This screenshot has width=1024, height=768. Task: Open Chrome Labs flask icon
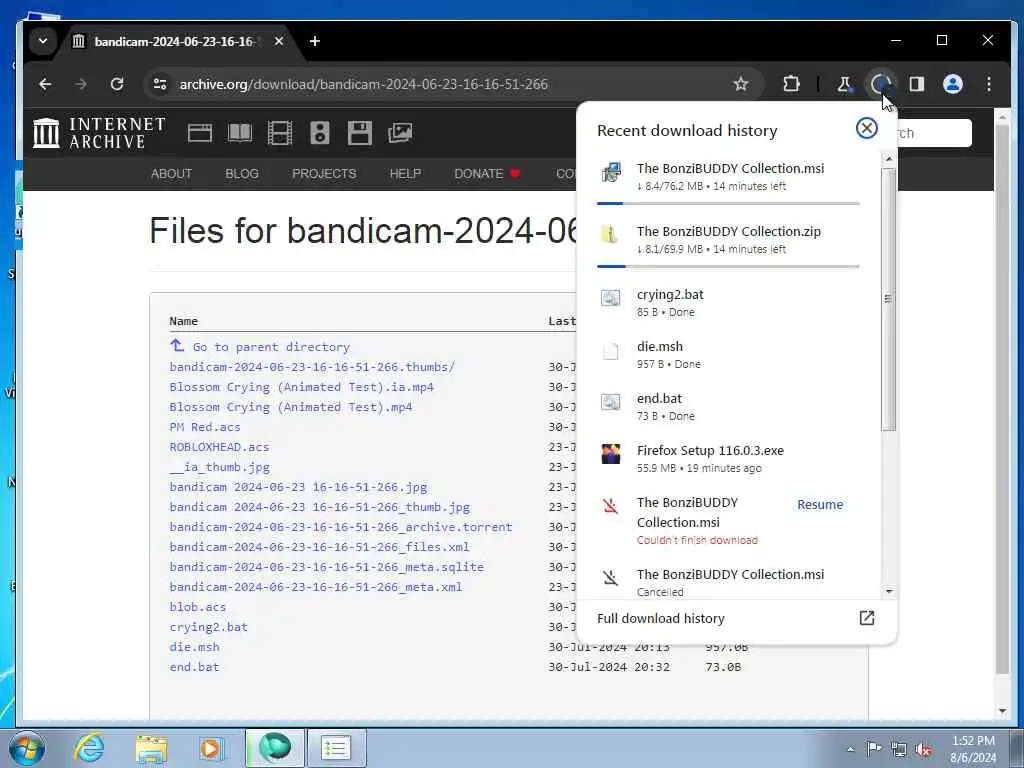pos(844,84)
